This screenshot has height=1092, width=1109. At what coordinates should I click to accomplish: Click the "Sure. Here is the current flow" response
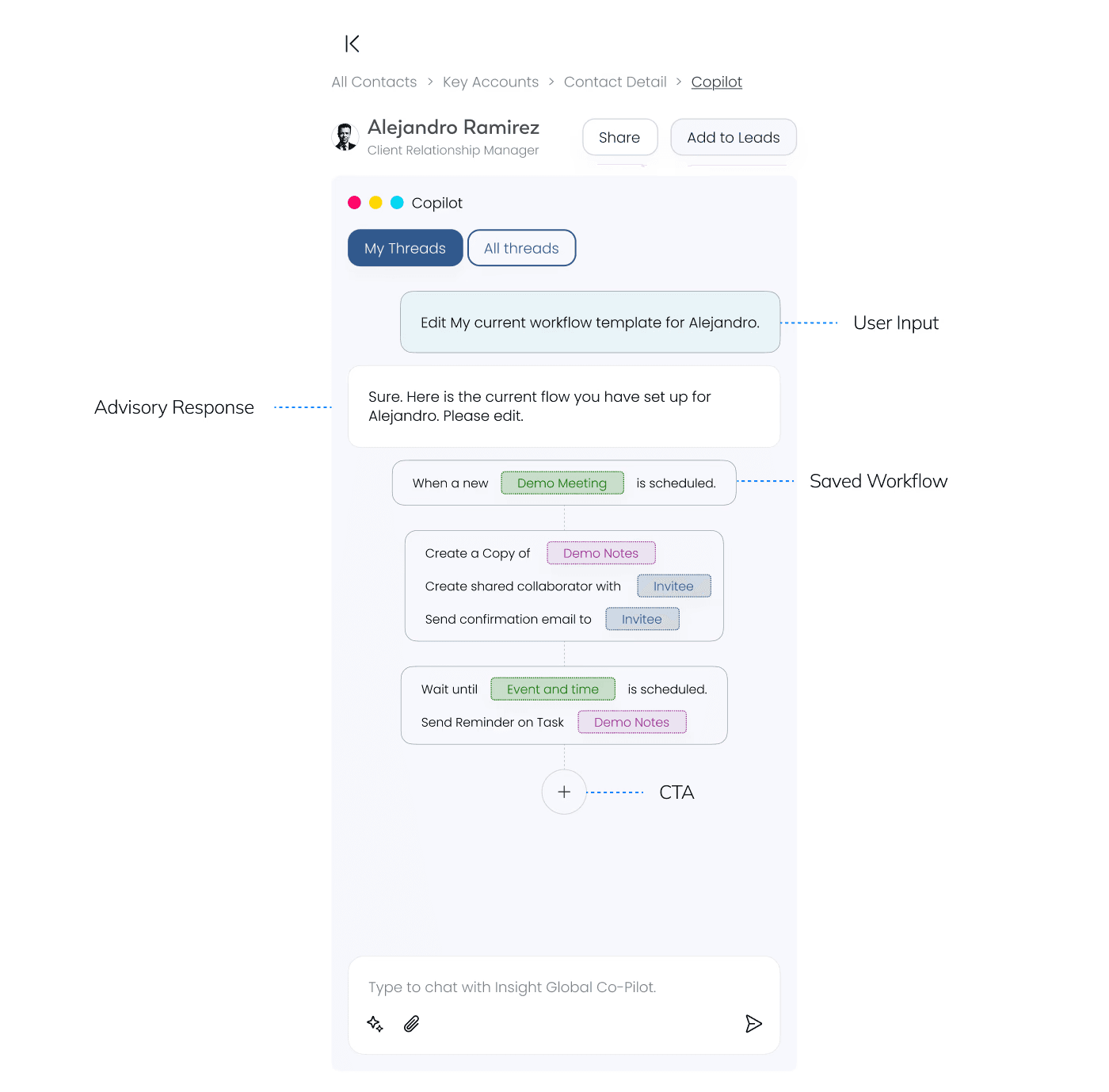pos(564,407)
